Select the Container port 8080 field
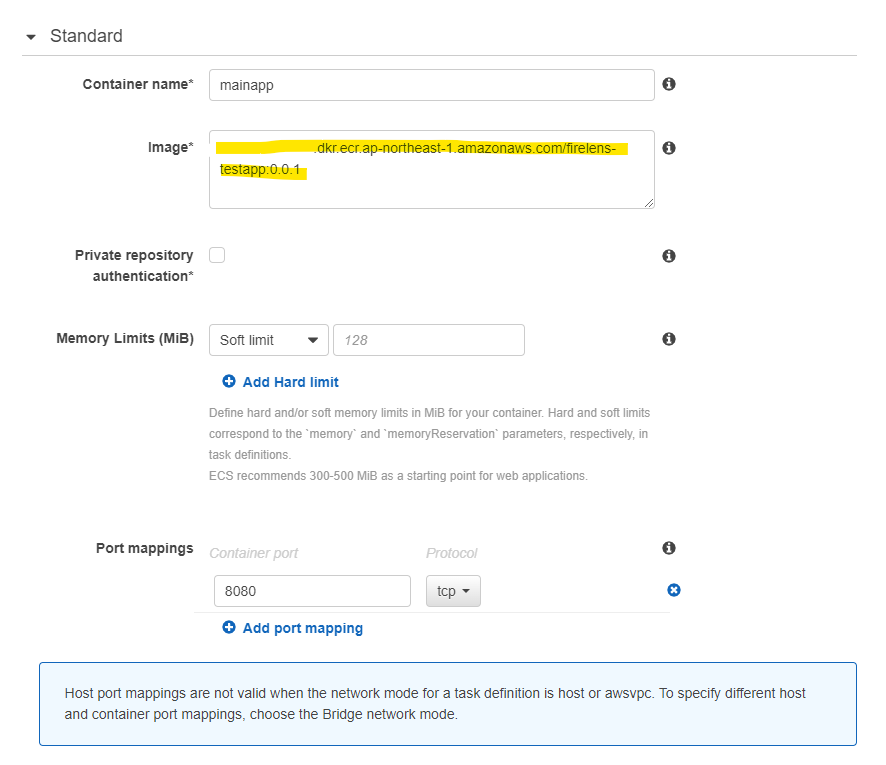Screen dimensions: 886x765 pyautogui.click(x=312, y=591)
